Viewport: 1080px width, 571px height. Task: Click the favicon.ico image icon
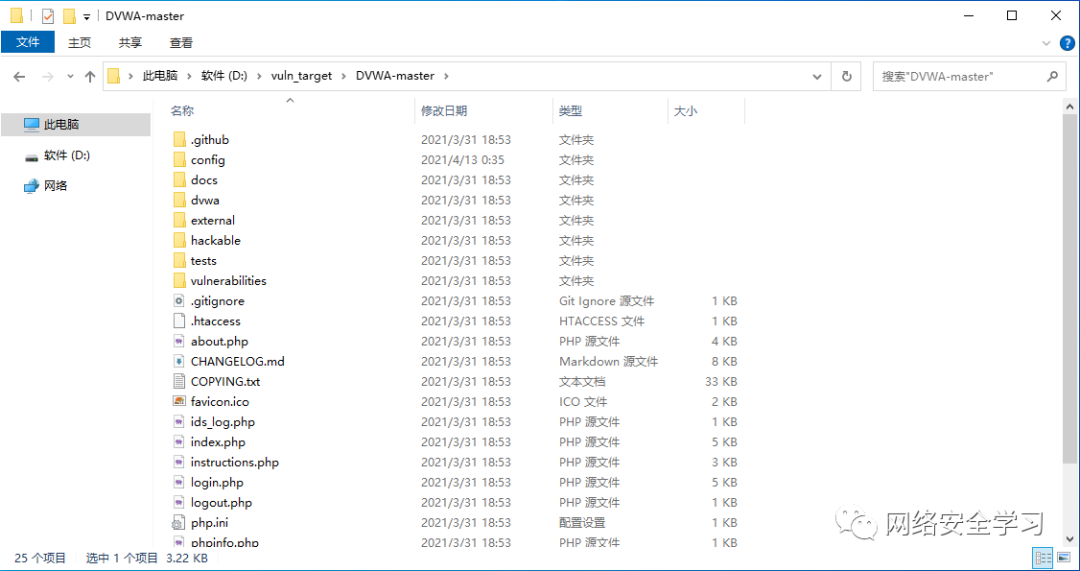click(x=179, y=401)
